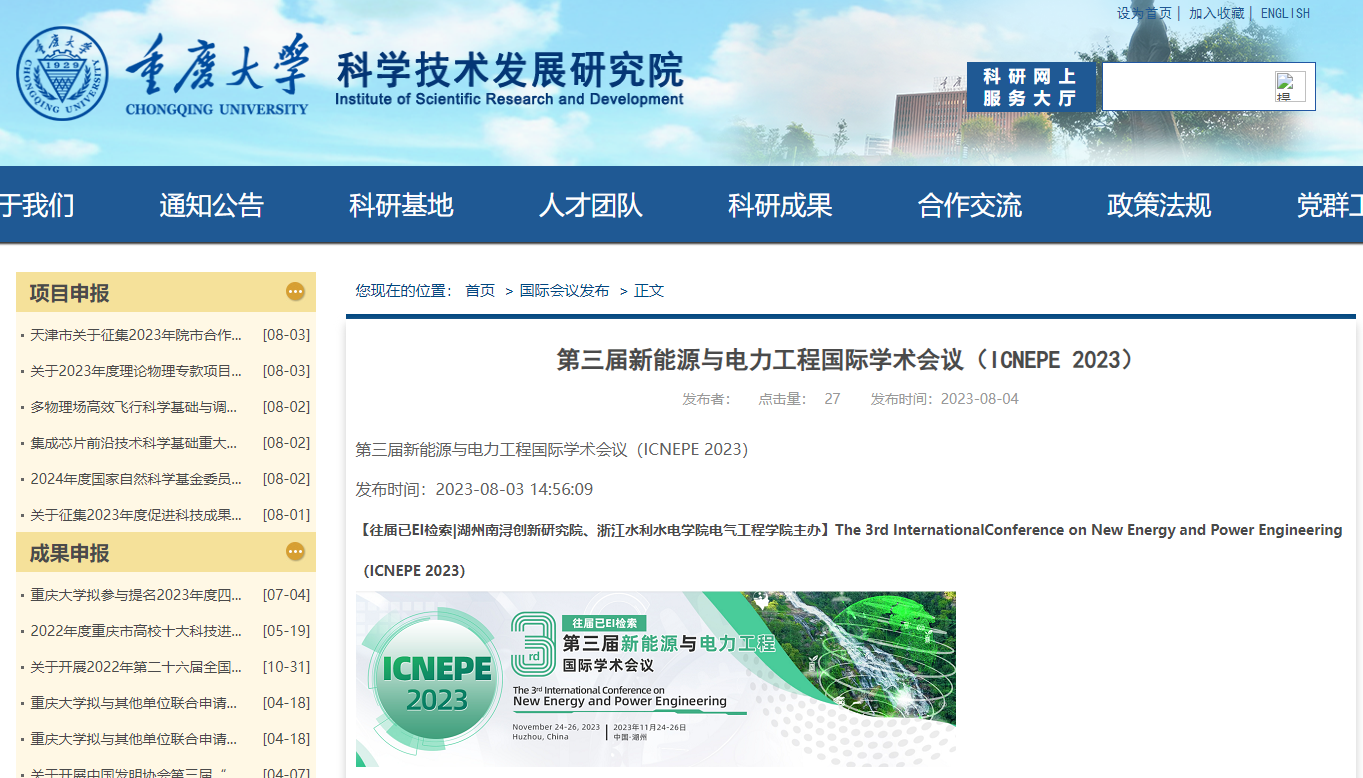Click the [10-31] date in 成果申报 list
1363x778 pixels.
[286, 667]
